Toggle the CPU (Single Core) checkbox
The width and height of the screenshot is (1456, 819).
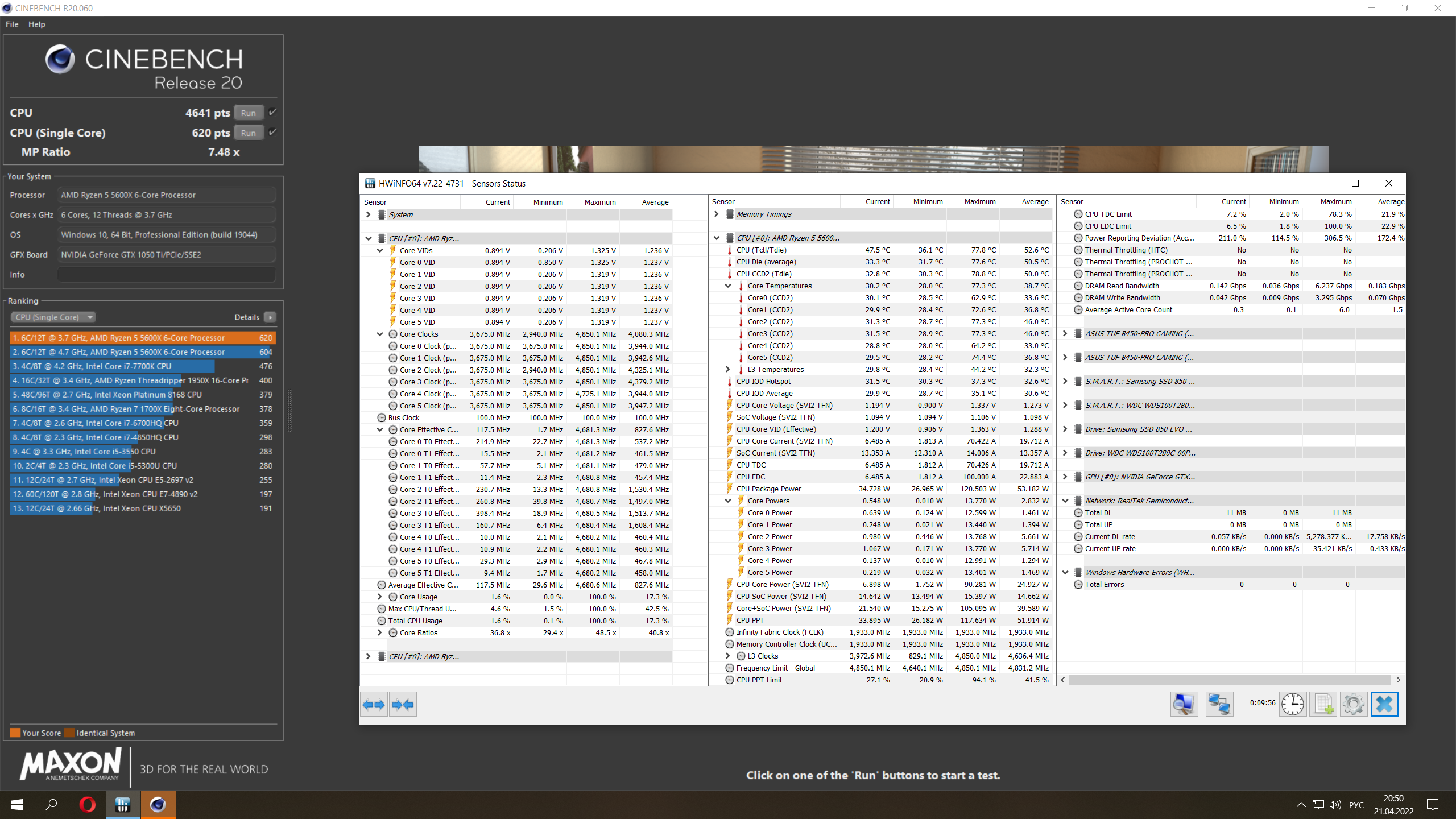click(273, 132)
